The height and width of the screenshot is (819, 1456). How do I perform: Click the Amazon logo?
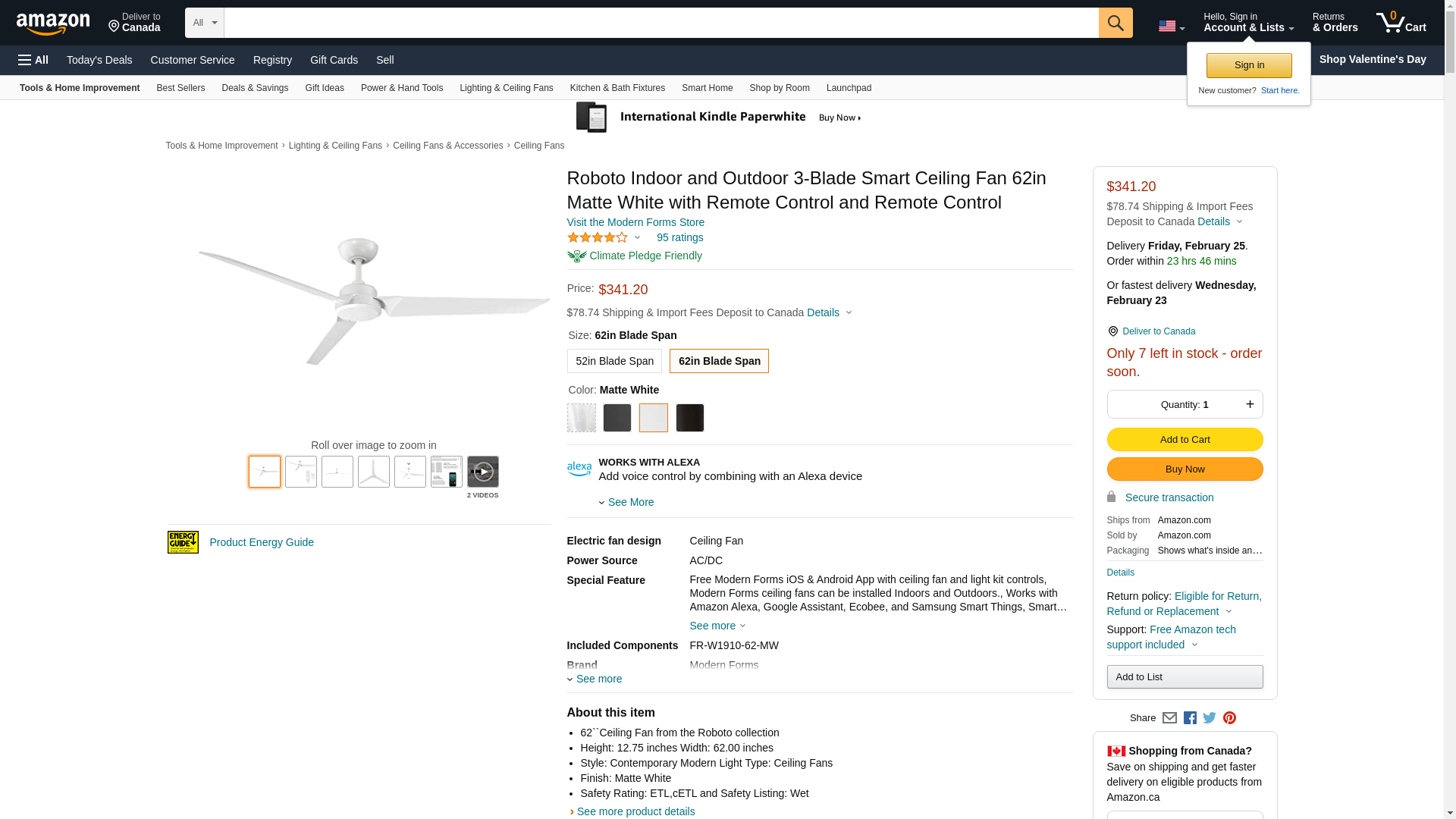coord(53,24)
